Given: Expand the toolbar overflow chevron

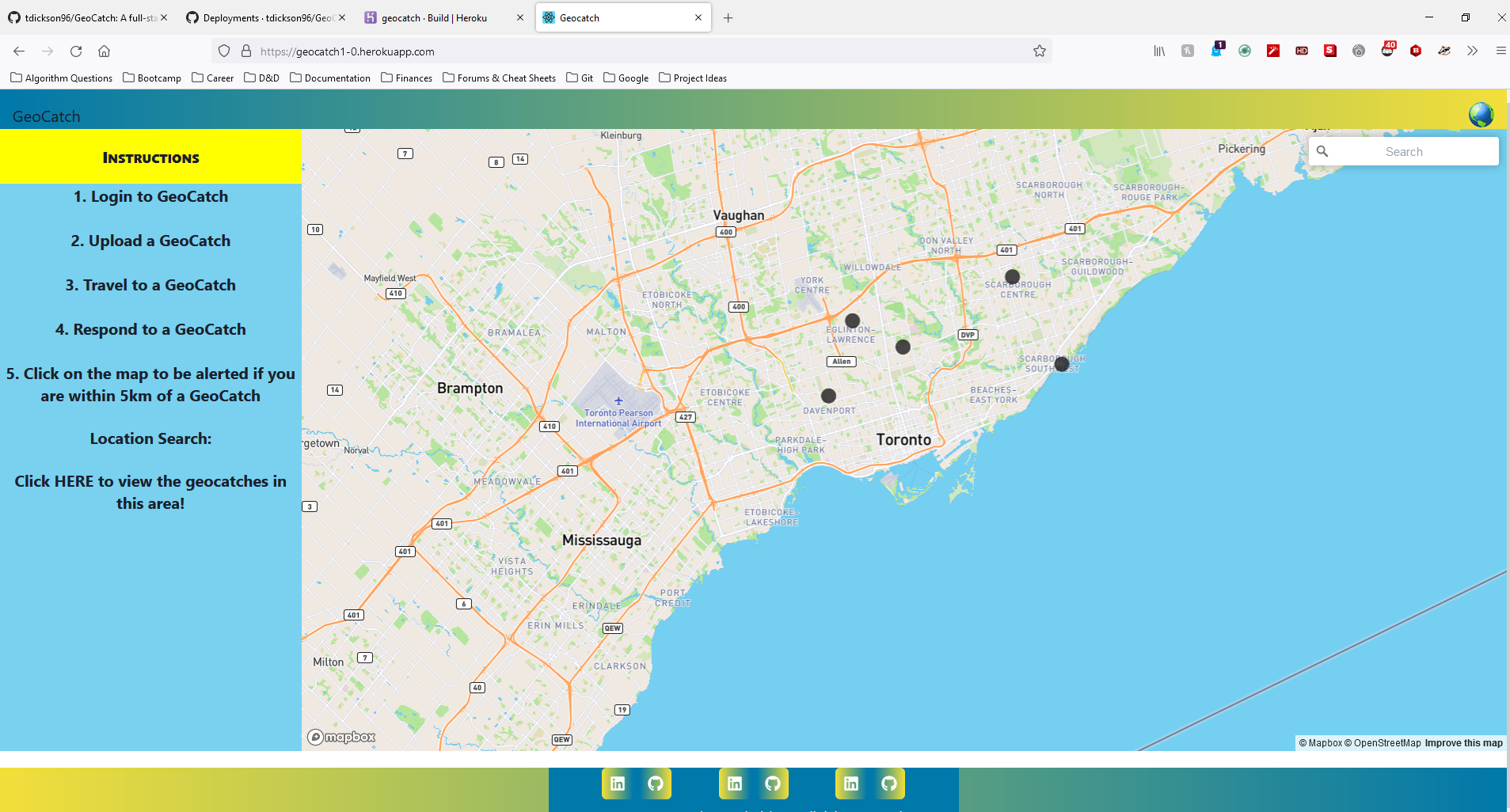Looking at the screenshot, I should pos(1472,51).
